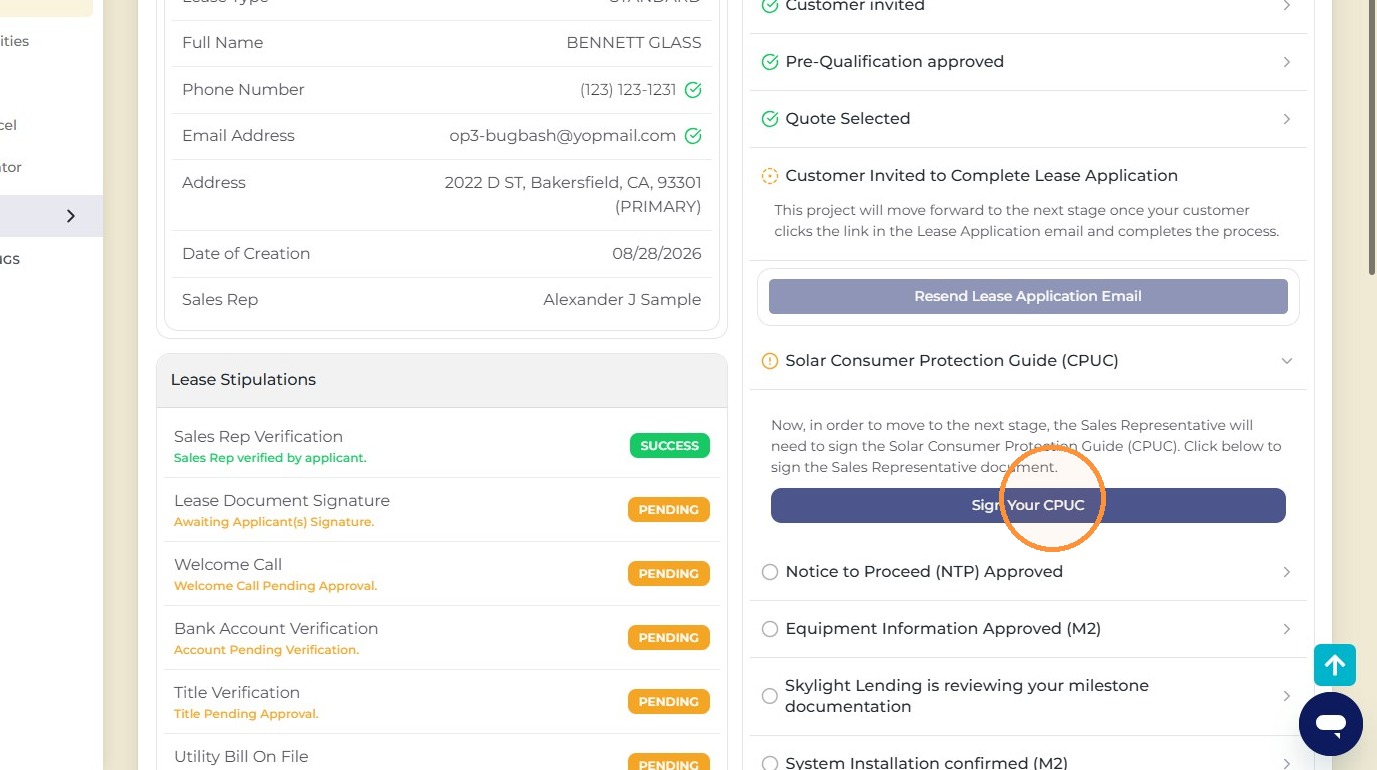Open the chat support bubble

[1331, 724]
